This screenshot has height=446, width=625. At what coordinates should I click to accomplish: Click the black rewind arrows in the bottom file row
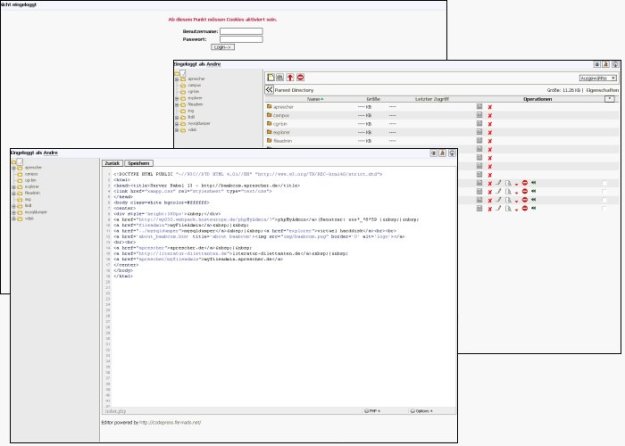tap(534, 208)
